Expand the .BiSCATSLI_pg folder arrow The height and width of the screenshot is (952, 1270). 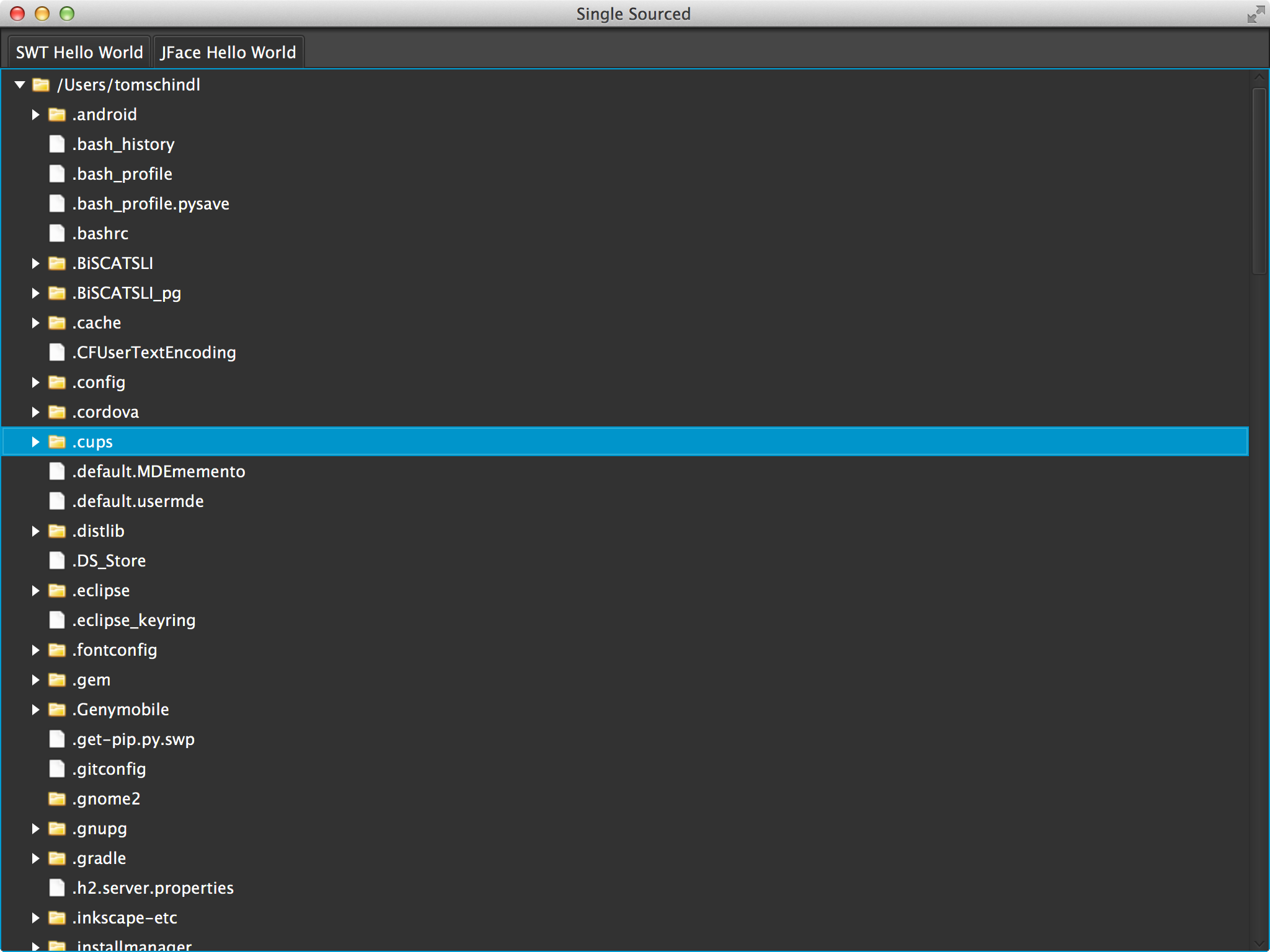(x=35, y=293)
